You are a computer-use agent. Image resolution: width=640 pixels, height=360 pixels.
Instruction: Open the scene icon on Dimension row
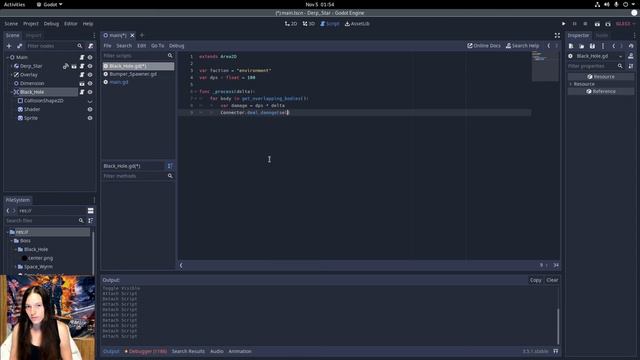coord(82,83)
